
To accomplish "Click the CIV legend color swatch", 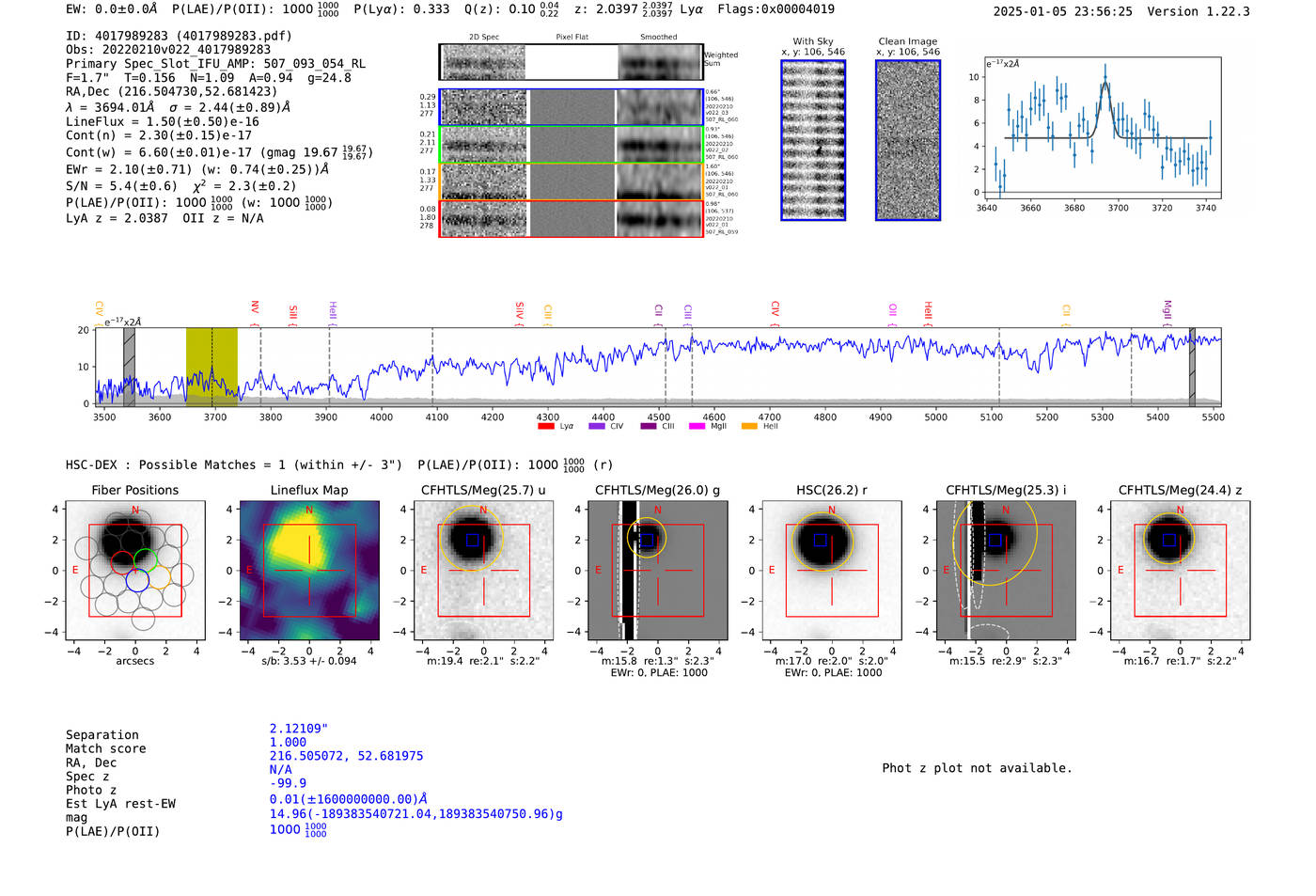I will coord(596,427).
